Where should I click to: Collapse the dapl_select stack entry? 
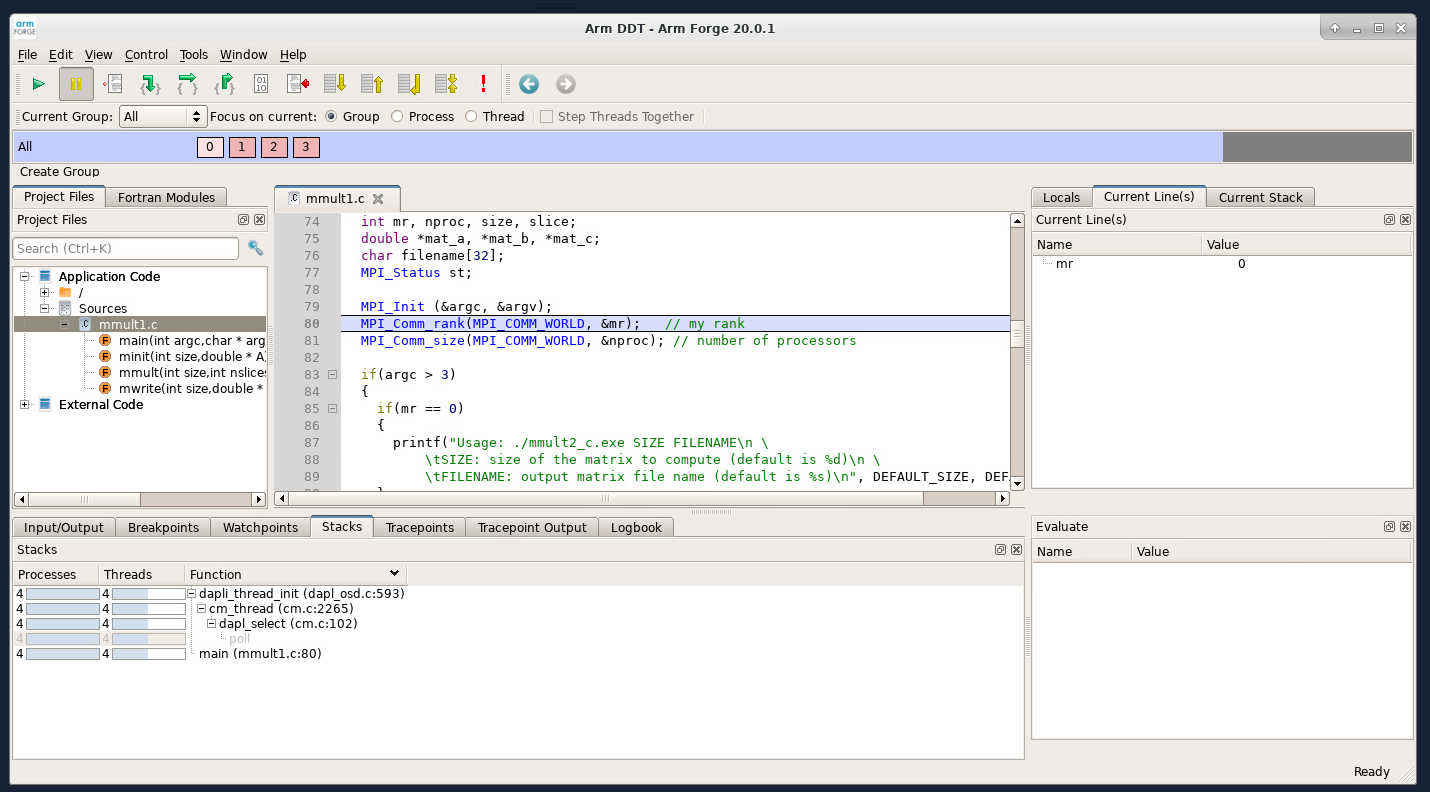[212, 623]
